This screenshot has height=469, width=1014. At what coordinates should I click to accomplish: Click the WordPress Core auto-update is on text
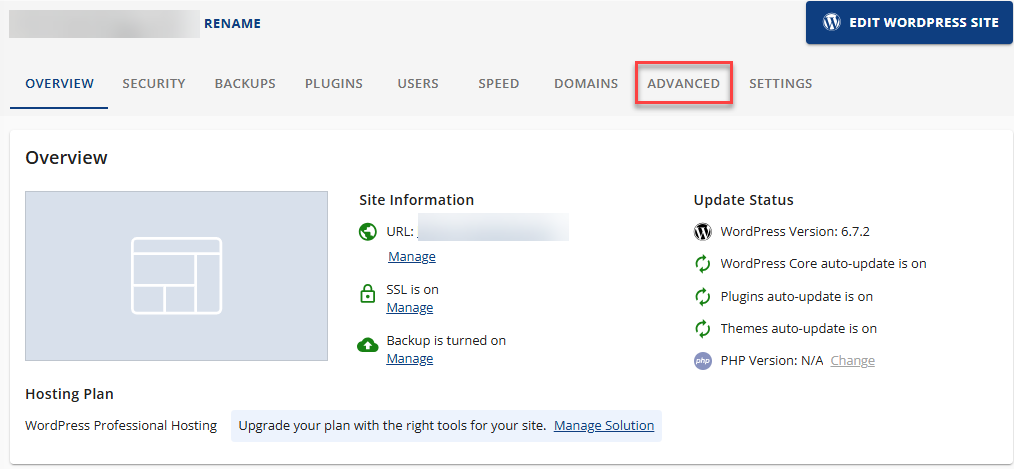pyautogui.click(x=824, y=264)
